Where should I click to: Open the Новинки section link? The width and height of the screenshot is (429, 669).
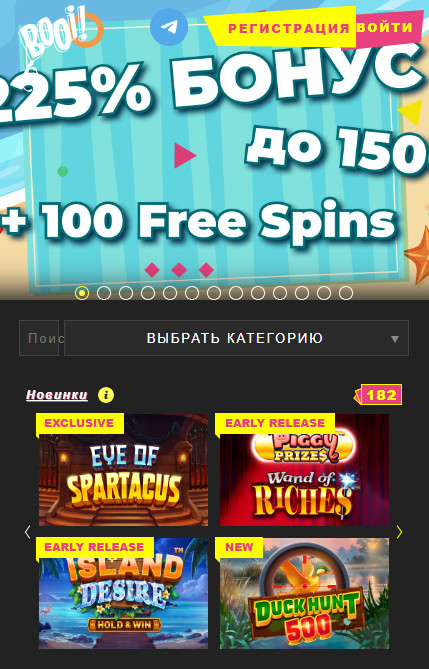(57, 395)
